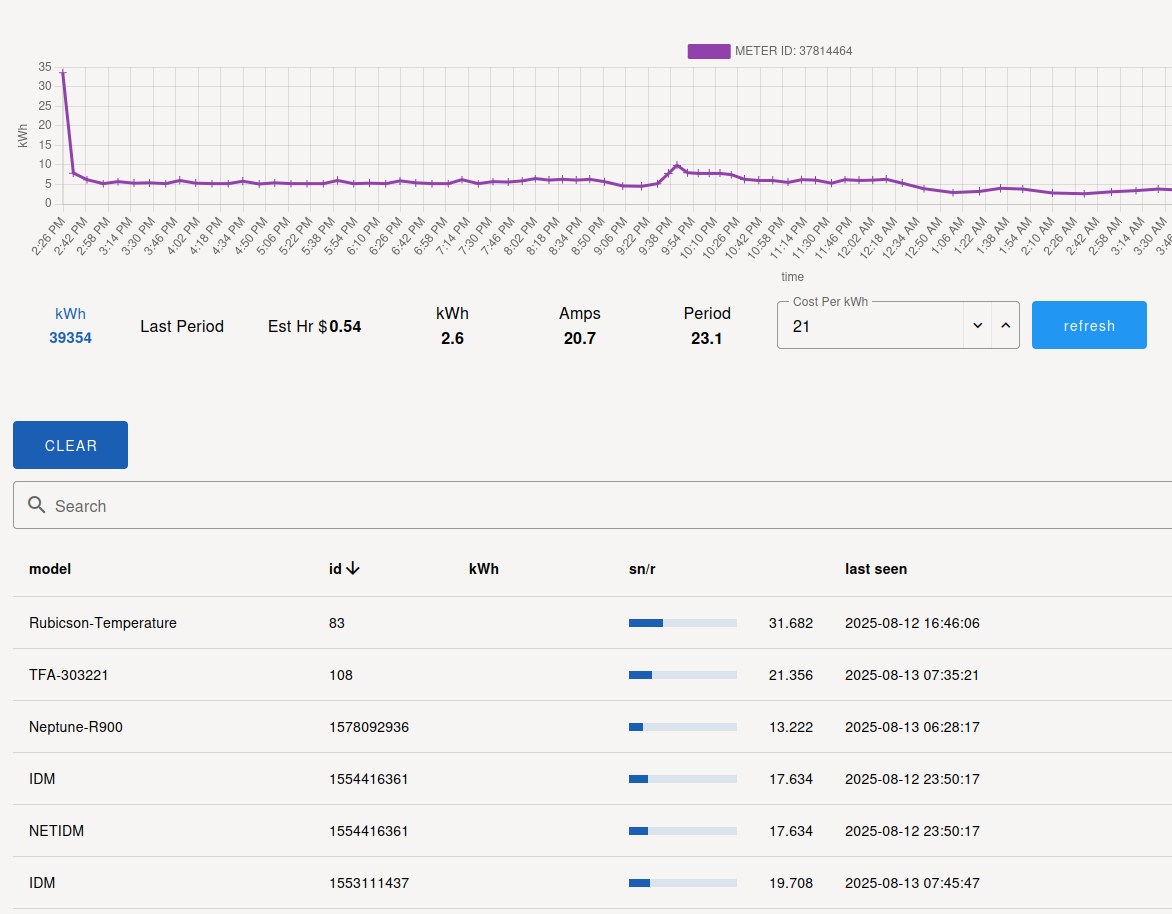The width and height of the screenshot is (1172, 914).
Task: Sort table by model column header
Action: click(x=50, y=569)
